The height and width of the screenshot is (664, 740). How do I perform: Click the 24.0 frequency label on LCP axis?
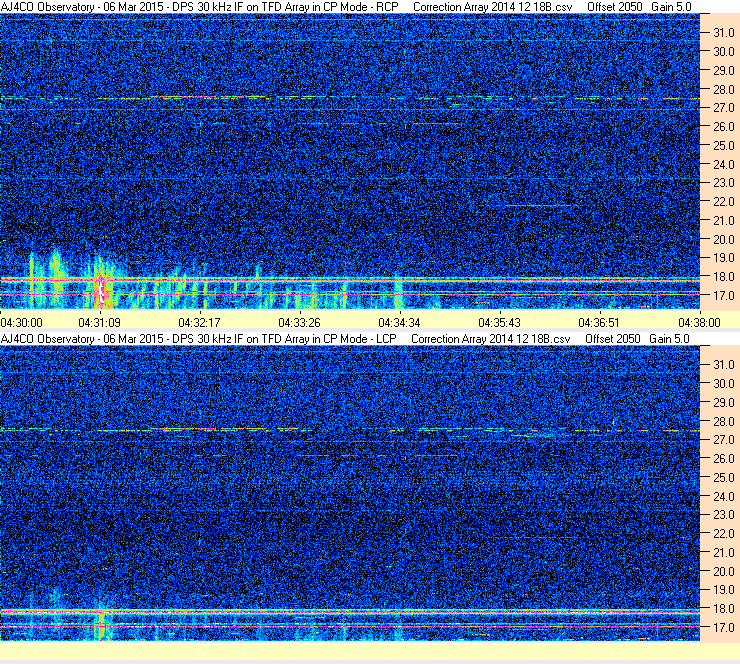click(723, 496)
